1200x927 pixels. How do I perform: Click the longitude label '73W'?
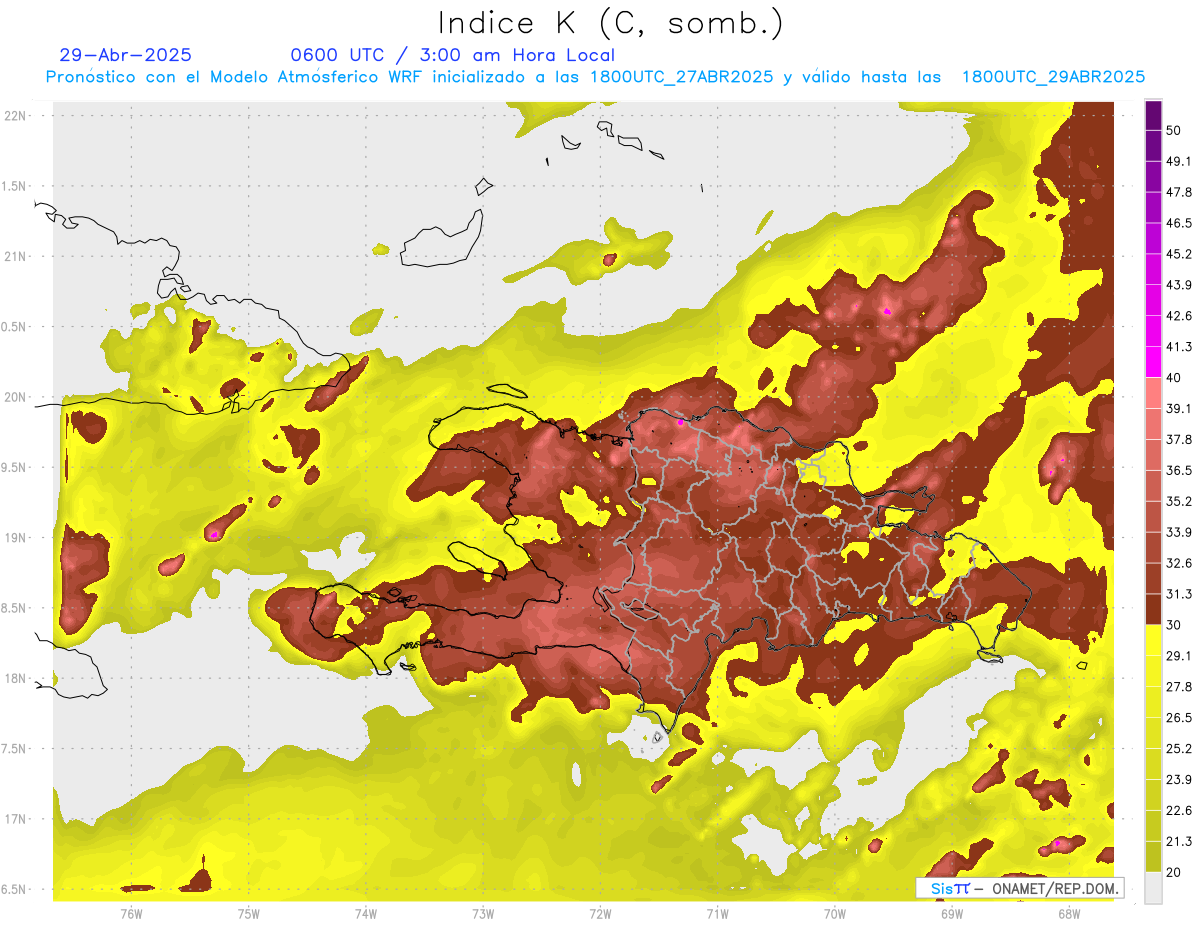point(483,913)
